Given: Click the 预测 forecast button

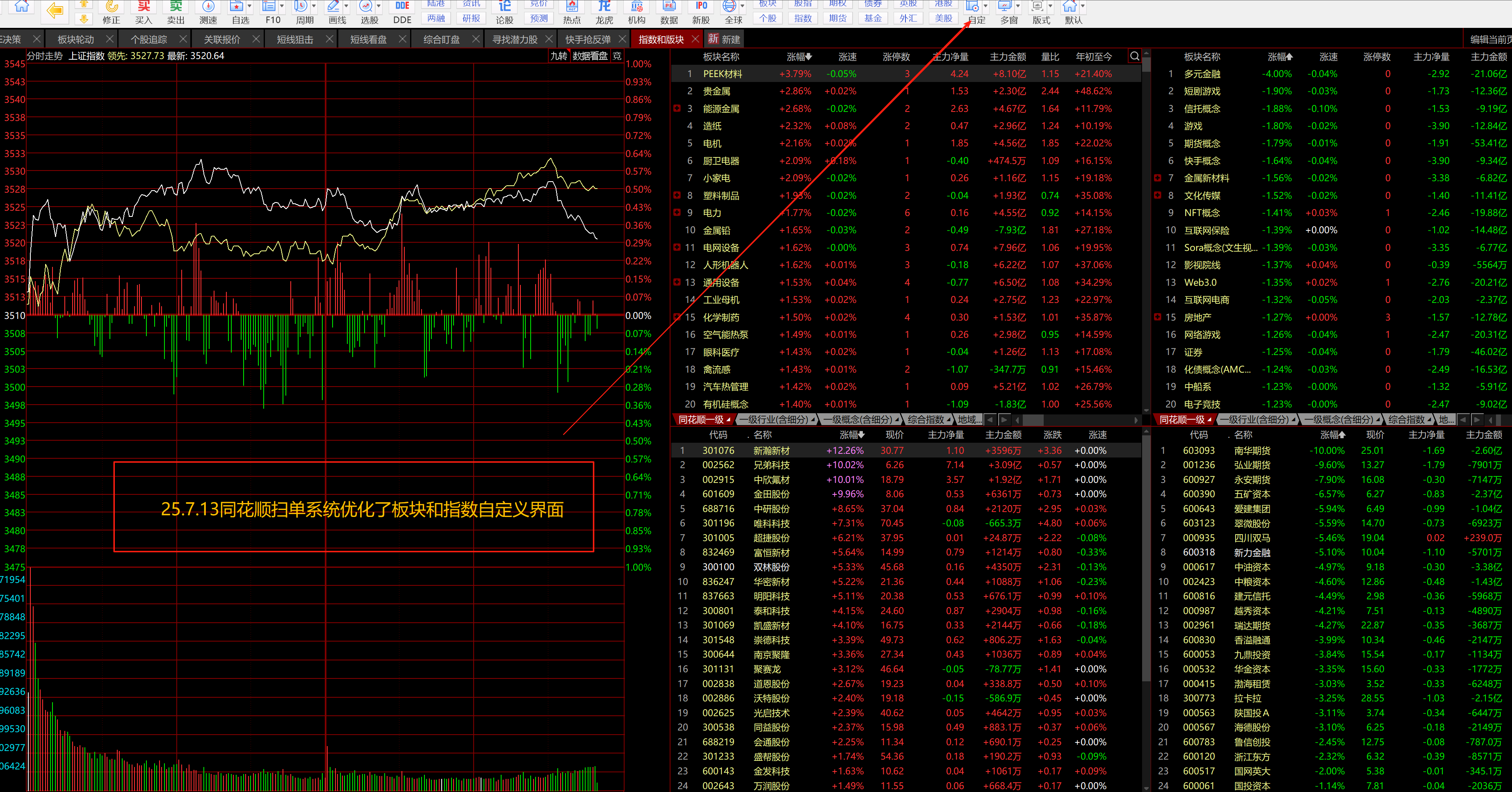Looking at the screenshot, I should (539, 18).
